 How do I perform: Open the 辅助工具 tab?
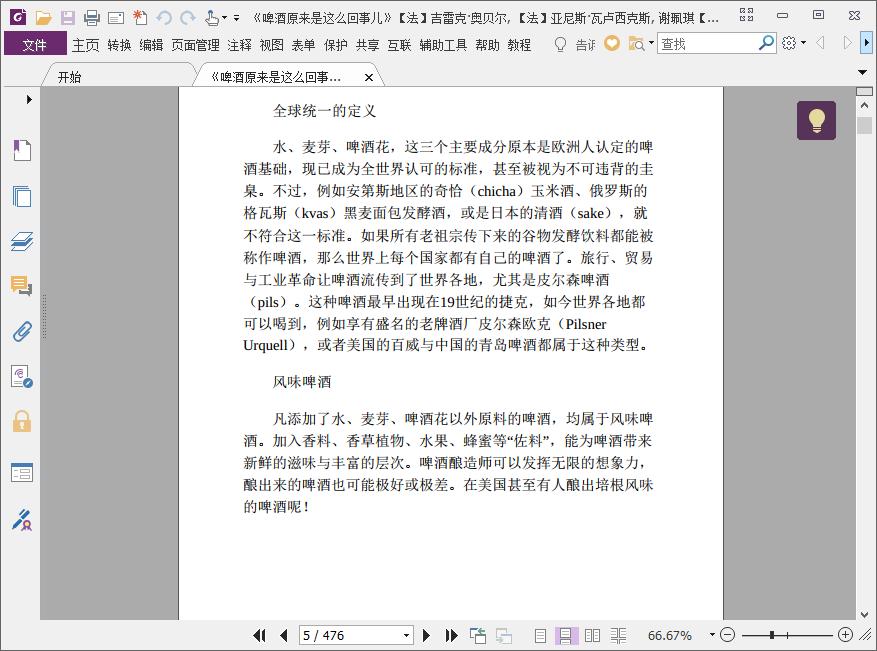[443, 45]
